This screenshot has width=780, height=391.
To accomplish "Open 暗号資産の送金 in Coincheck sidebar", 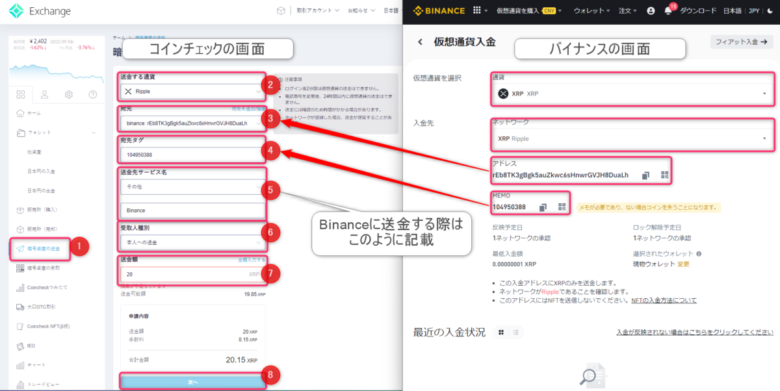I will (x=39, y=249).
